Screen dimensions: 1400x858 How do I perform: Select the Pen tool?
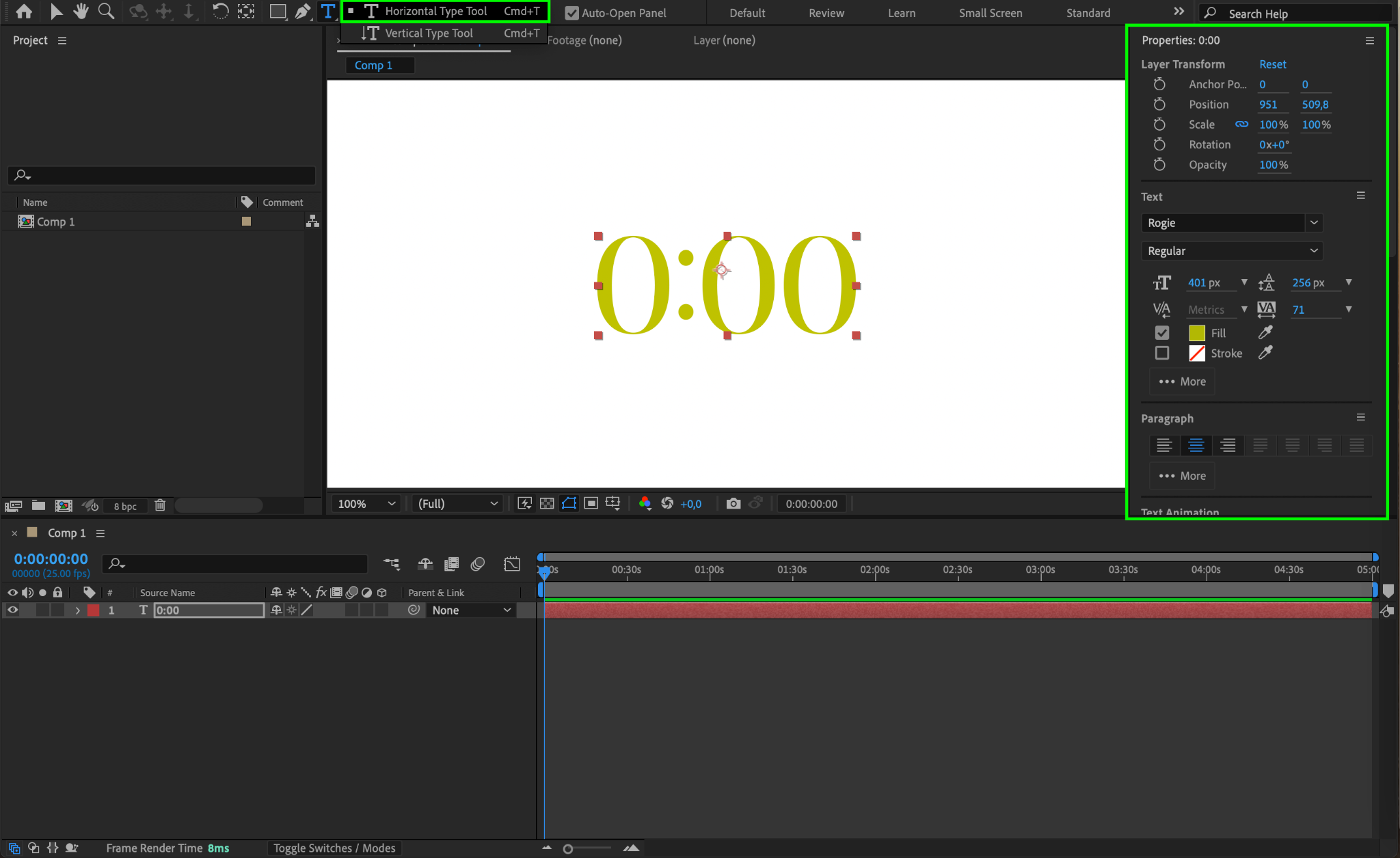303,12
